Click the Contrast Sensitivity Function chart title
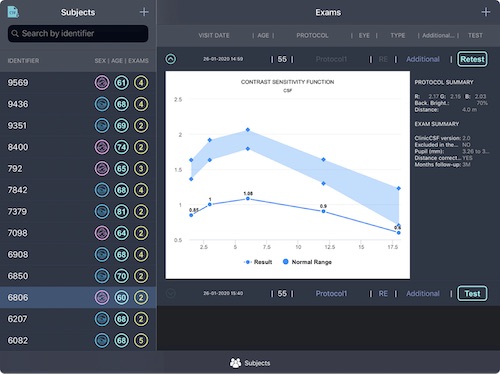The image size is (500, 375). pos(287,82)
